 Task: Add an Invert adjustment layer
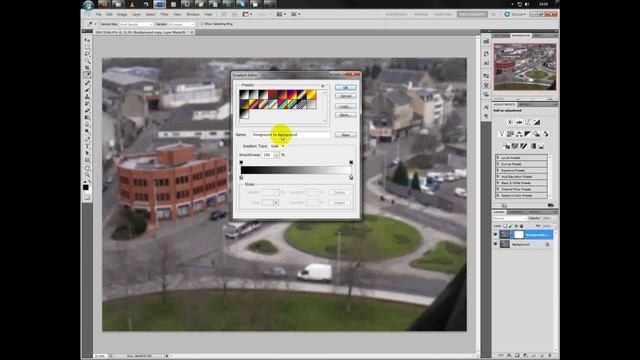pos(506,146)
